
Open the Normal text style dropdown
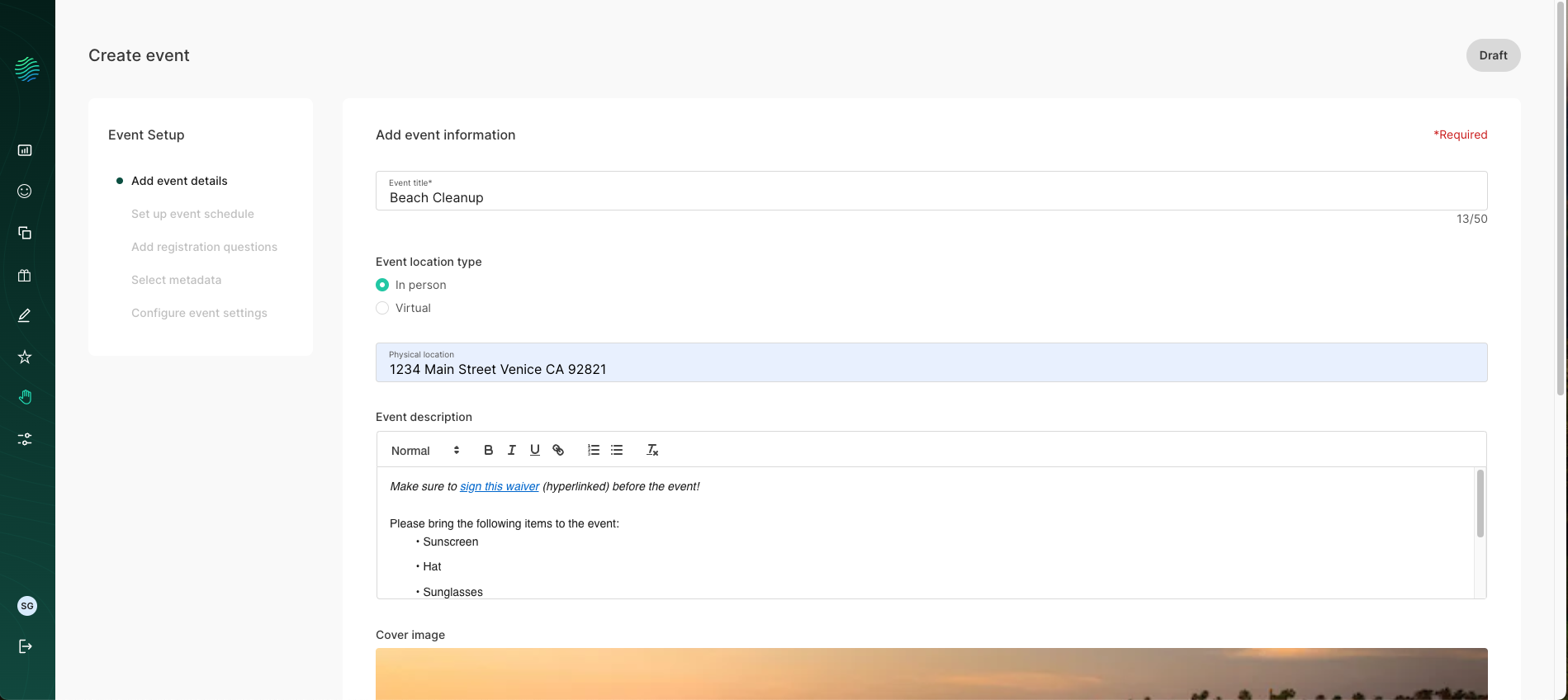click(x=425, y=451)
